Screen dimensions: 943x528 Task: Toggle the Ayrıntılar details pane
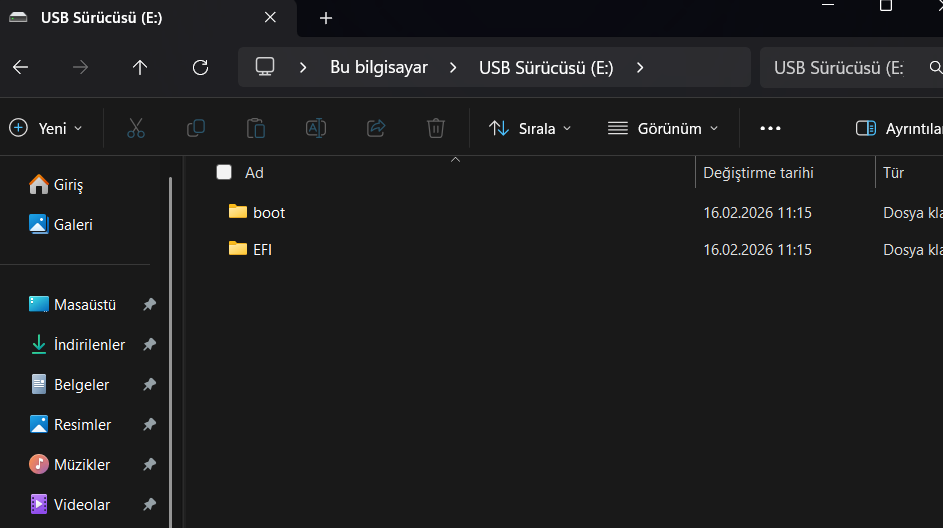pyautogui.click(x=897, y=128)
